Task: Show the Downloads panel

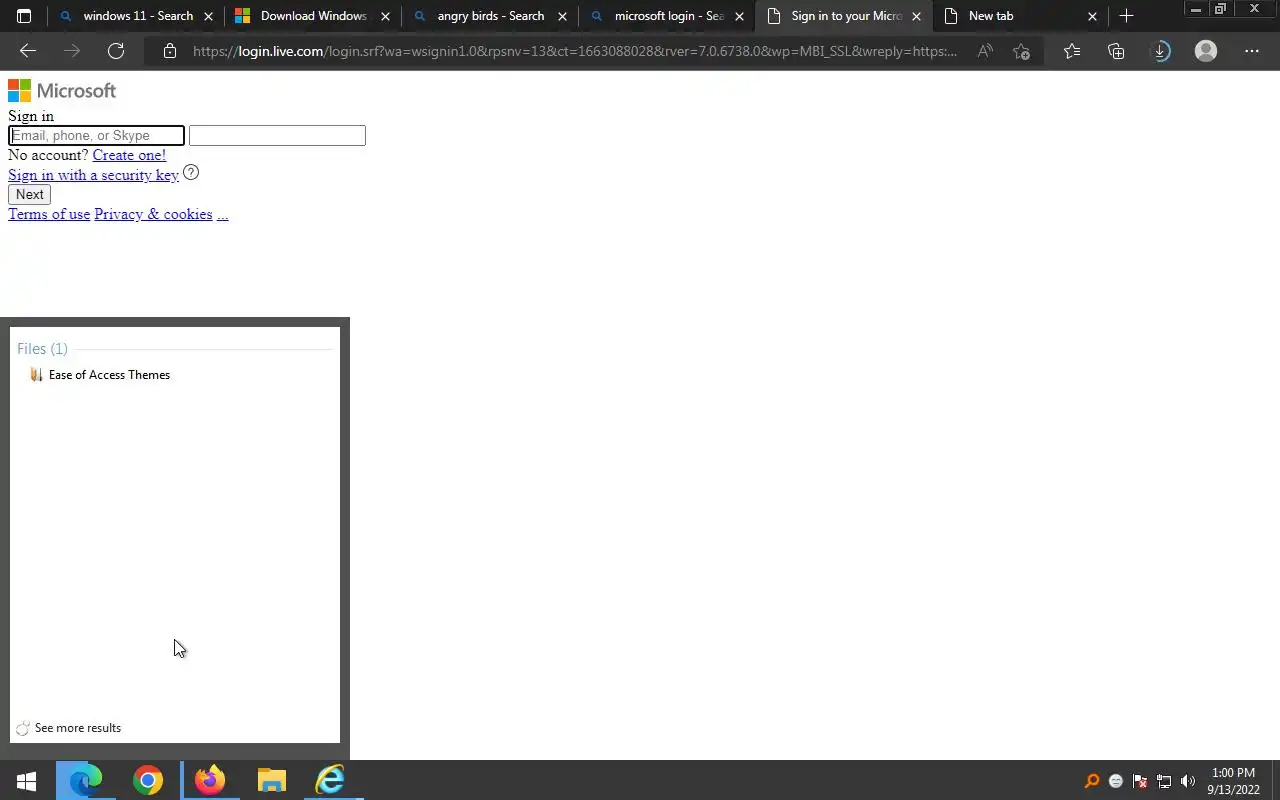Action: [x=1160, y=51]
